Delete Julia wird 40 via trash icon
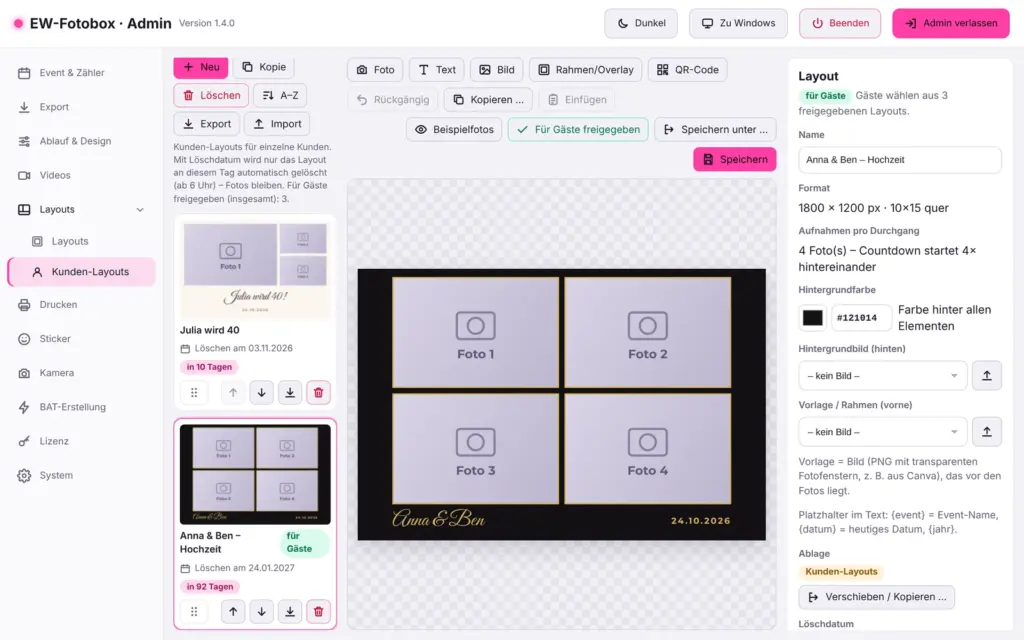This screenshot has width=1024, height=640. pyautogui.click(x=319, y=393)
